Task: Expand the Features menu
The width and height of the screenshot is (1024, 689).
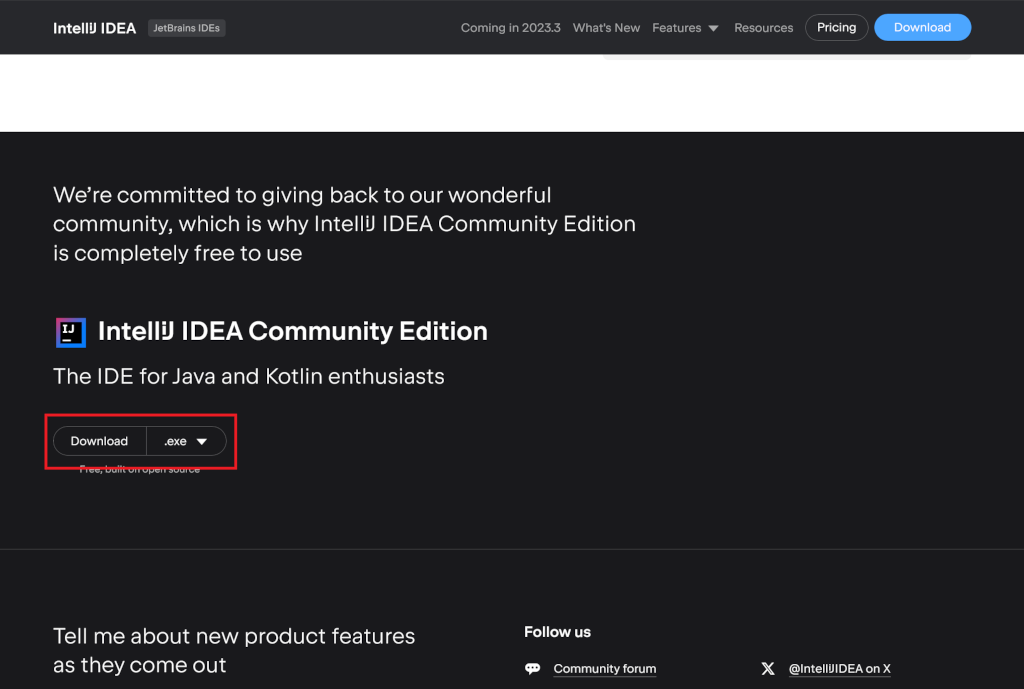Action: point(685,28)
